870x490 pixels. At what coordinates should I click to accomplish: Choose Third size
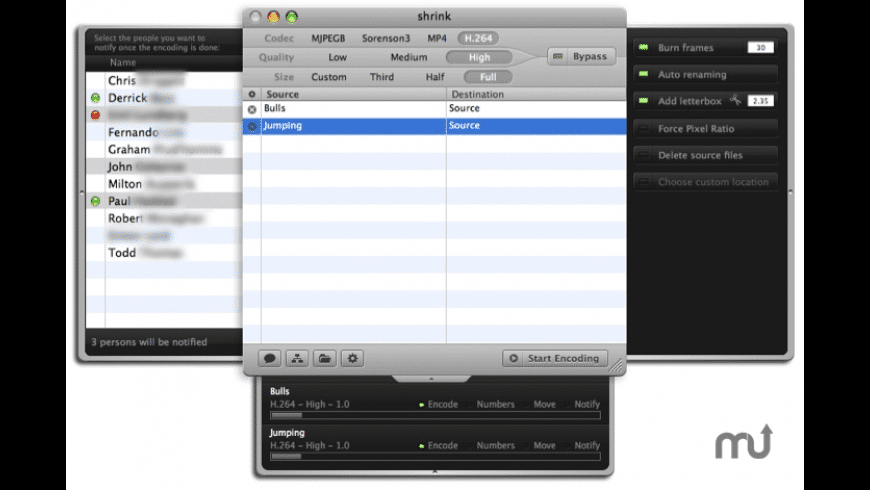coord(382,77)
